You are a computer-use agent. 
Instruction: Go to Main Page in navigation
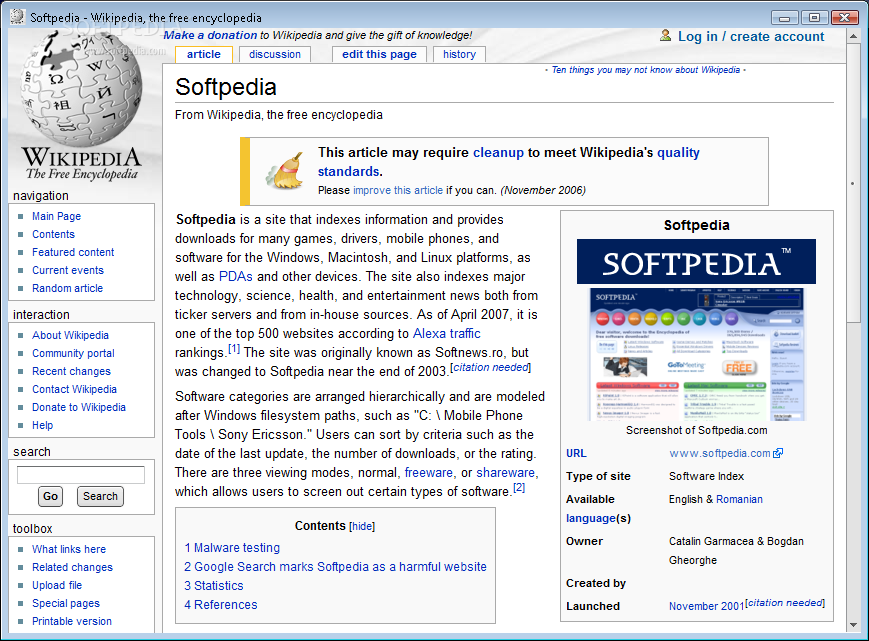[x=57, y=216]
